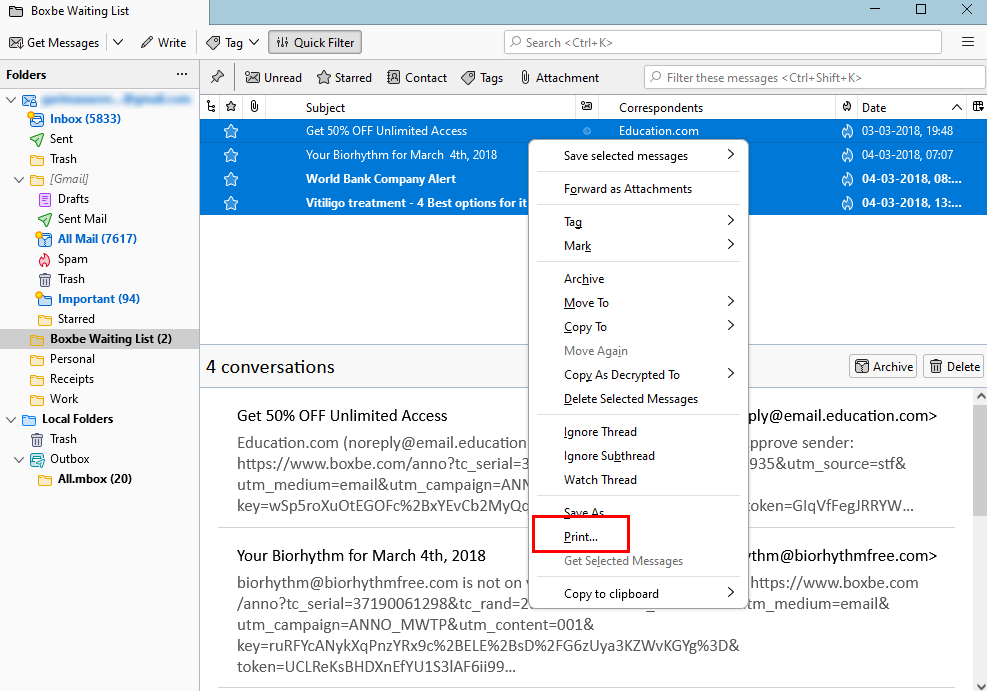Focus the global Search box
Screen dimensions: 987x691
[723, 42]
